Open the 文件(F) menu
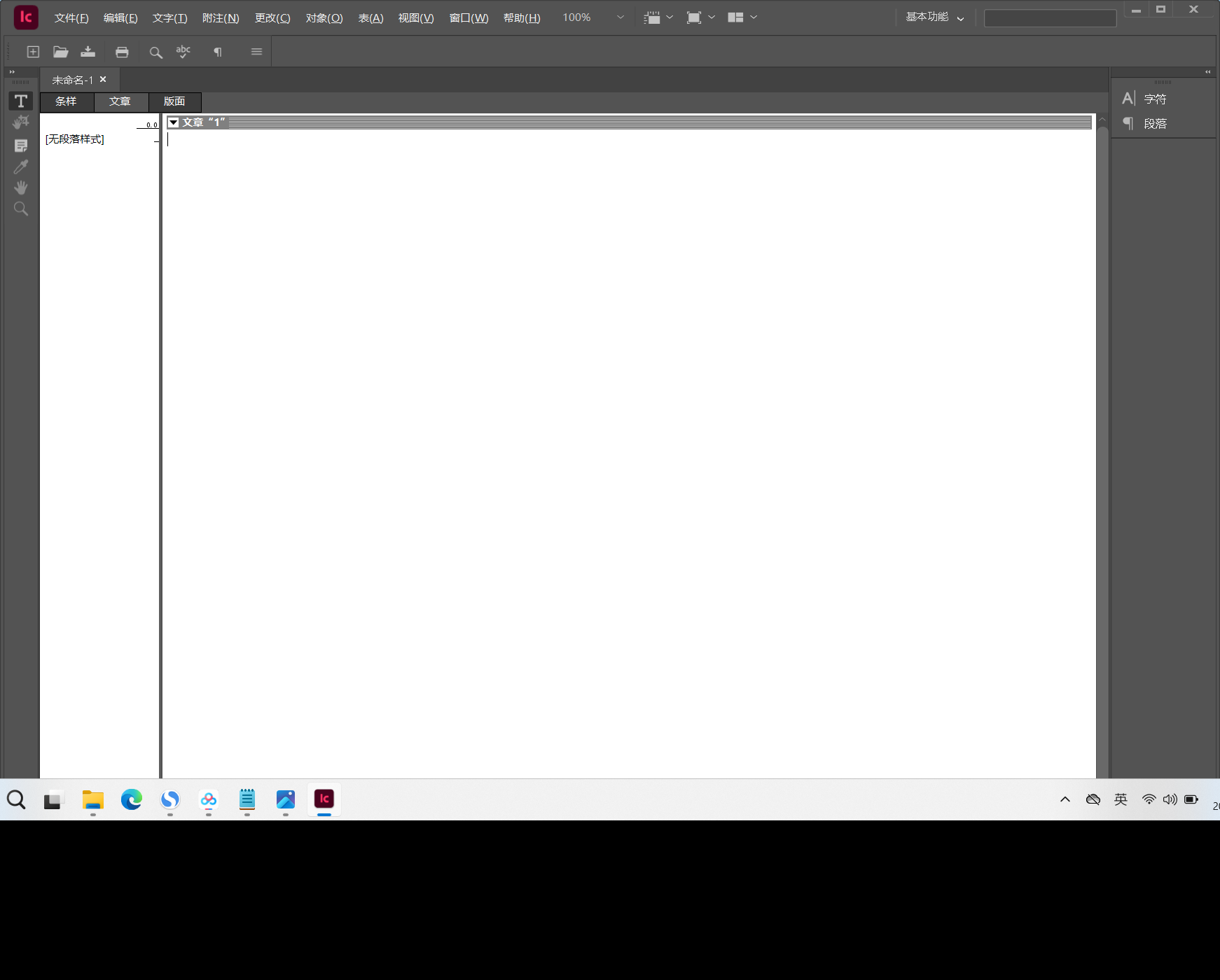Image resolution: width=1220 pixels, height=980 pixels. click(71, 18)
